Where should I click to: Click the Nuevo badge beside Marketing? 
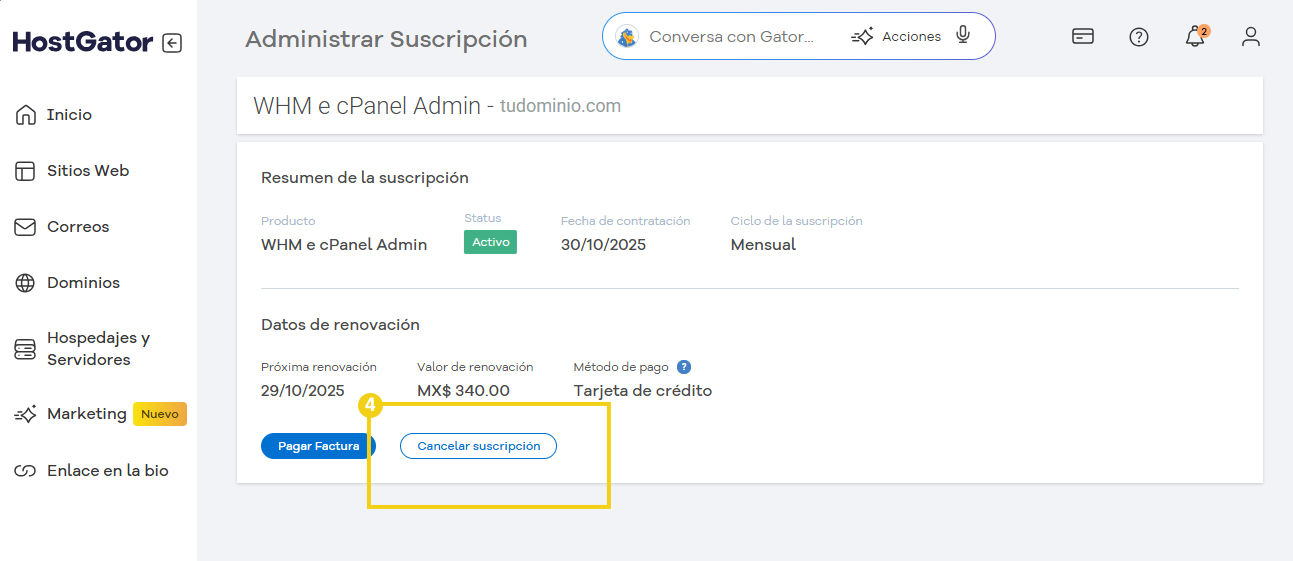pyautogui.click(x=160, y=414)
